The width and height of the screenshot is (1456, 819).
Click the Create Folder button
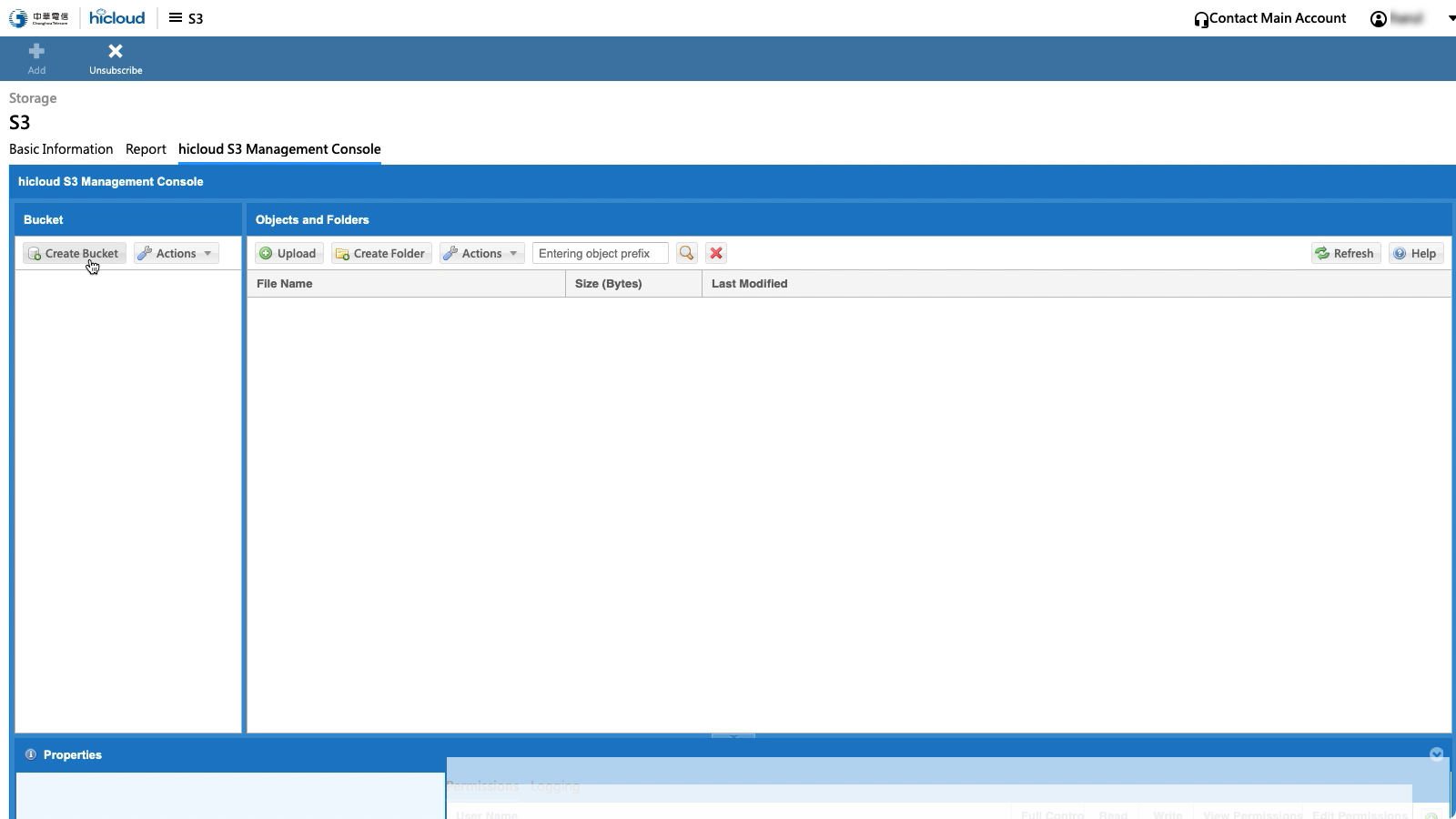pos(380,253)
